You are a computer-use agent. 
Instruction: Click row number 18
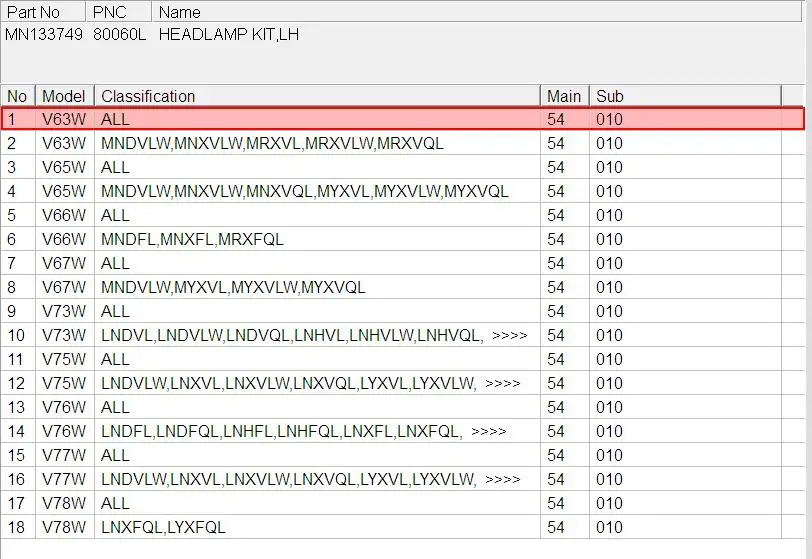click(16, 527)
